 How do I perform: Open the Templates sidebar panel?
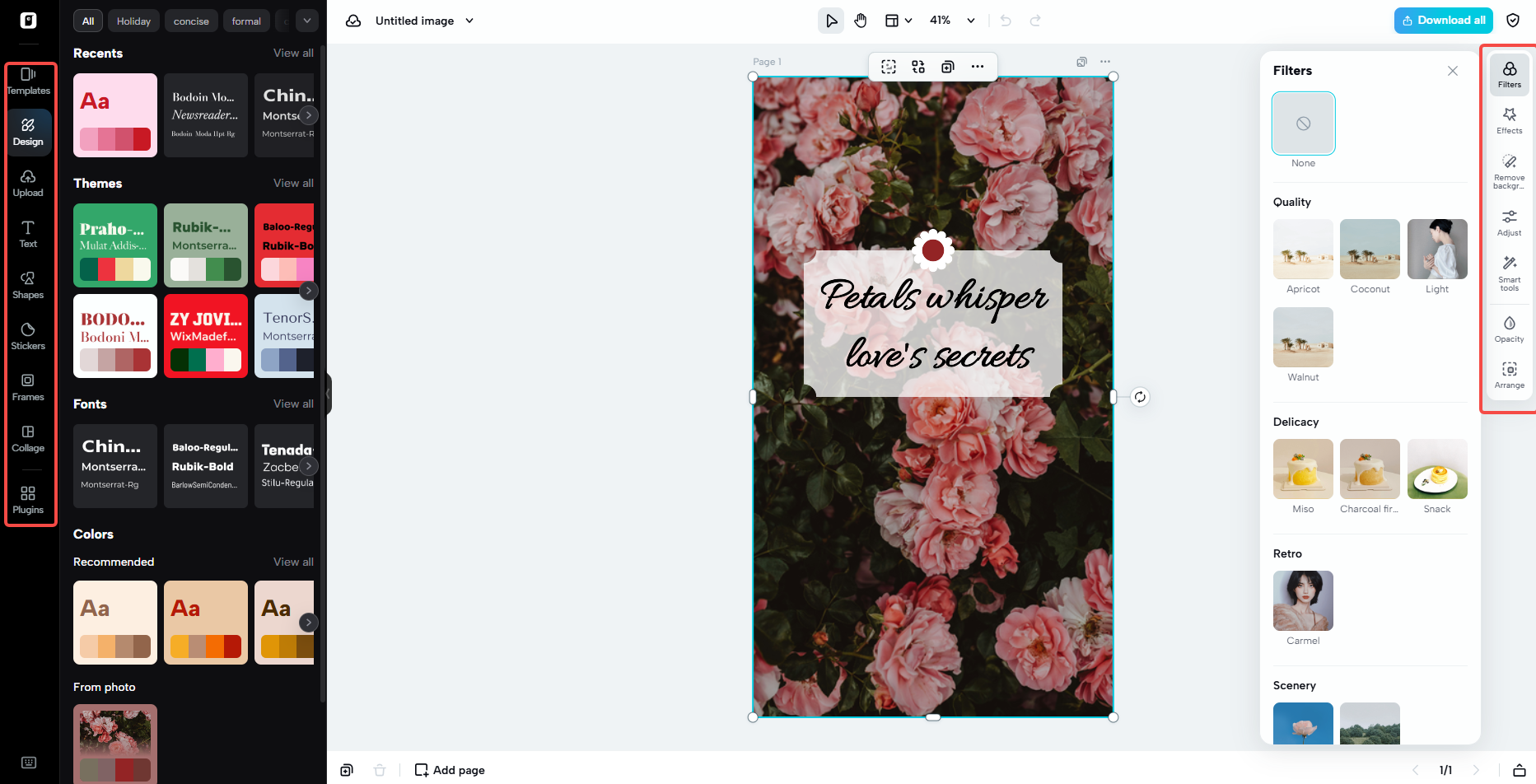point(28,82)
